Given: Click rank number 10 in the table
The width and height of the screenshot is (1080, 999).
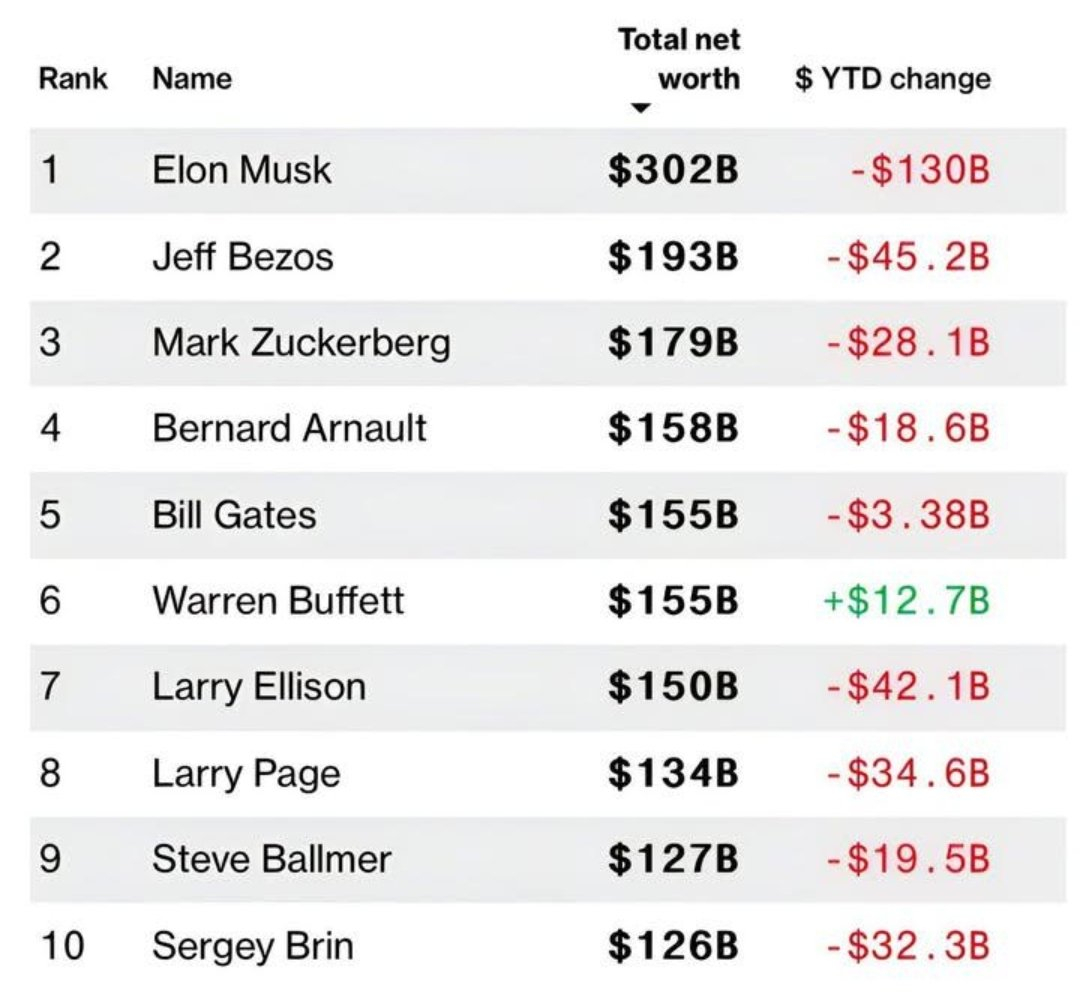Looking at the screenshot, I should (63, 945).
